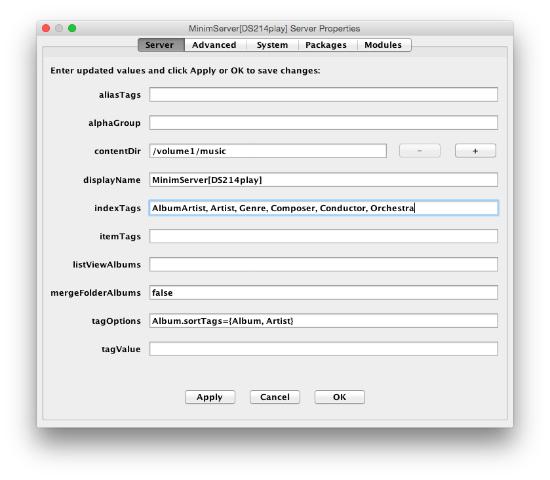Open the Modules tab

click(383, 45)
